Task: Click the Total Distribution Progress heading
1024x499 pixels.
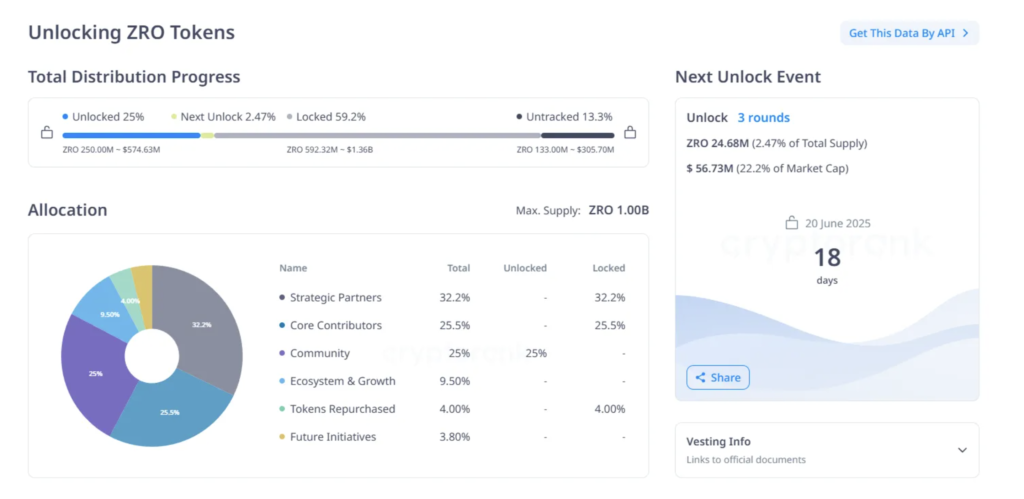Action: 134,77
